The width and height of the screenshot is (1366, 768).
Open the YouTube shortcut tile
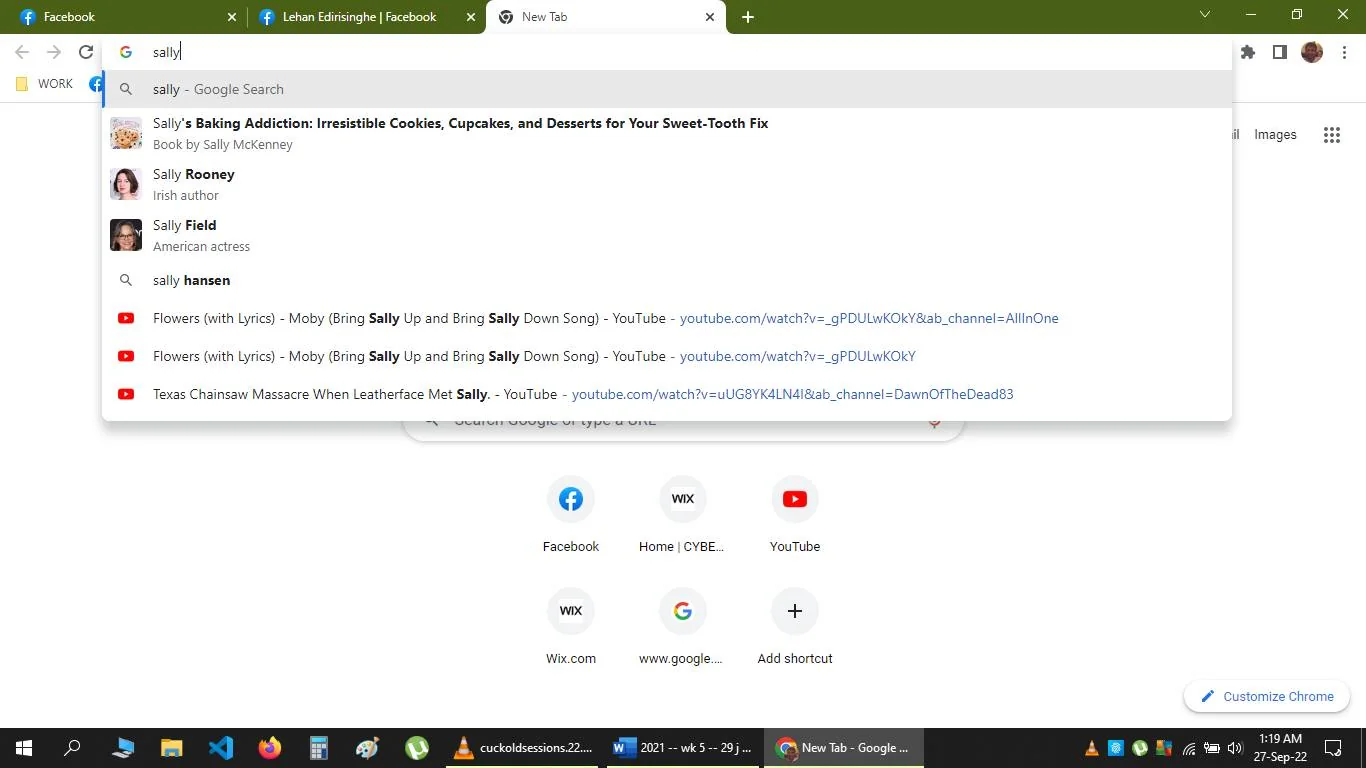point(795,514)
